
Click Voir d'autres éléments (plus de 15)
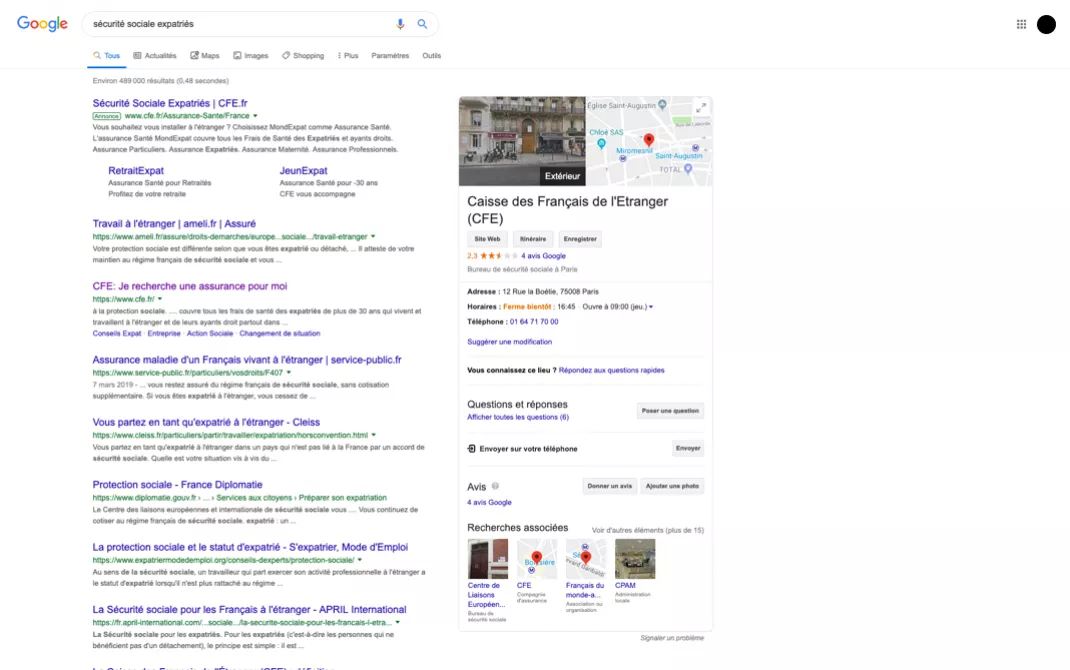point(648,530)
